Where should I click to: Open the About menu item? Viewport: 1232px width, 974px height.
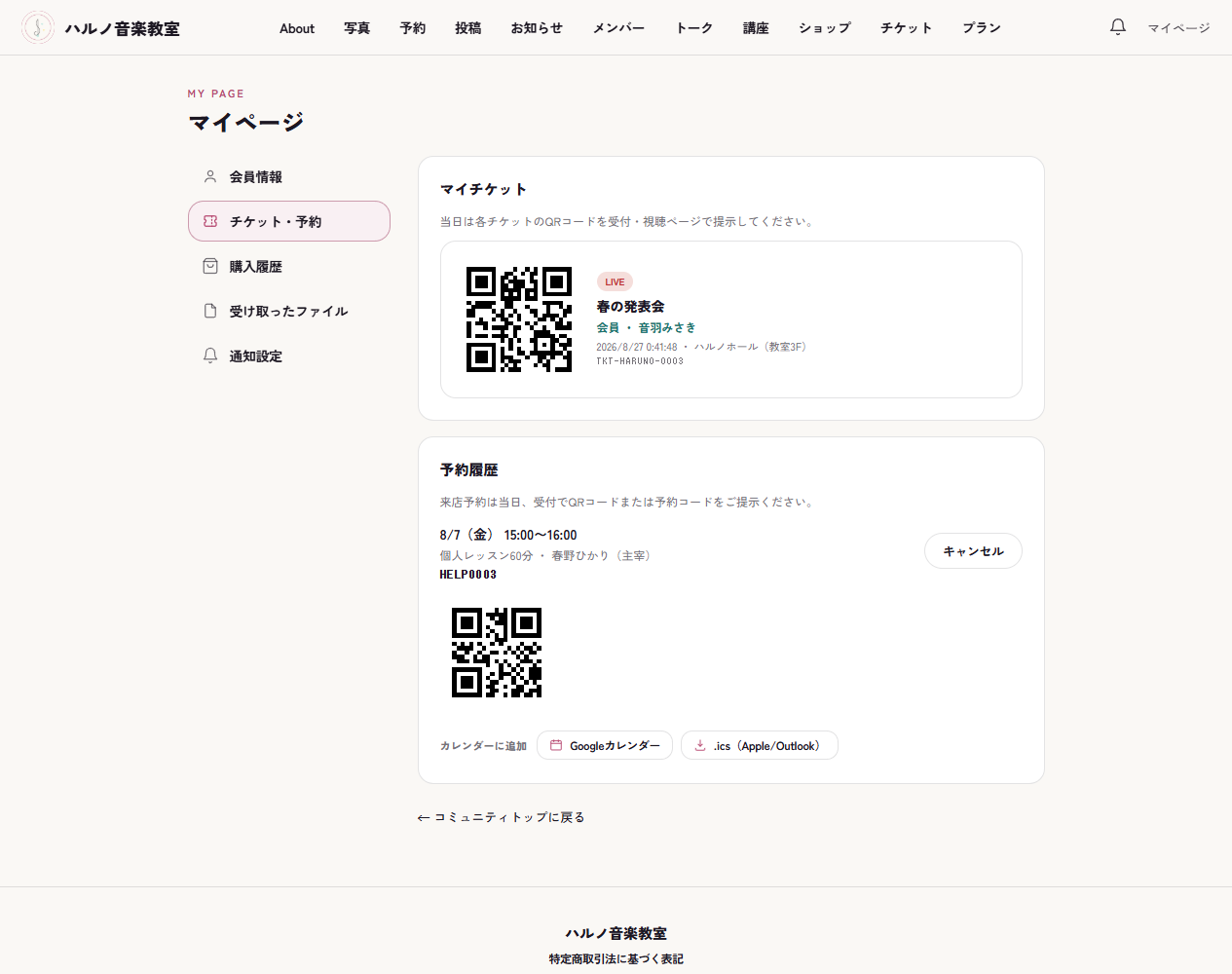[x=297, y=28]
